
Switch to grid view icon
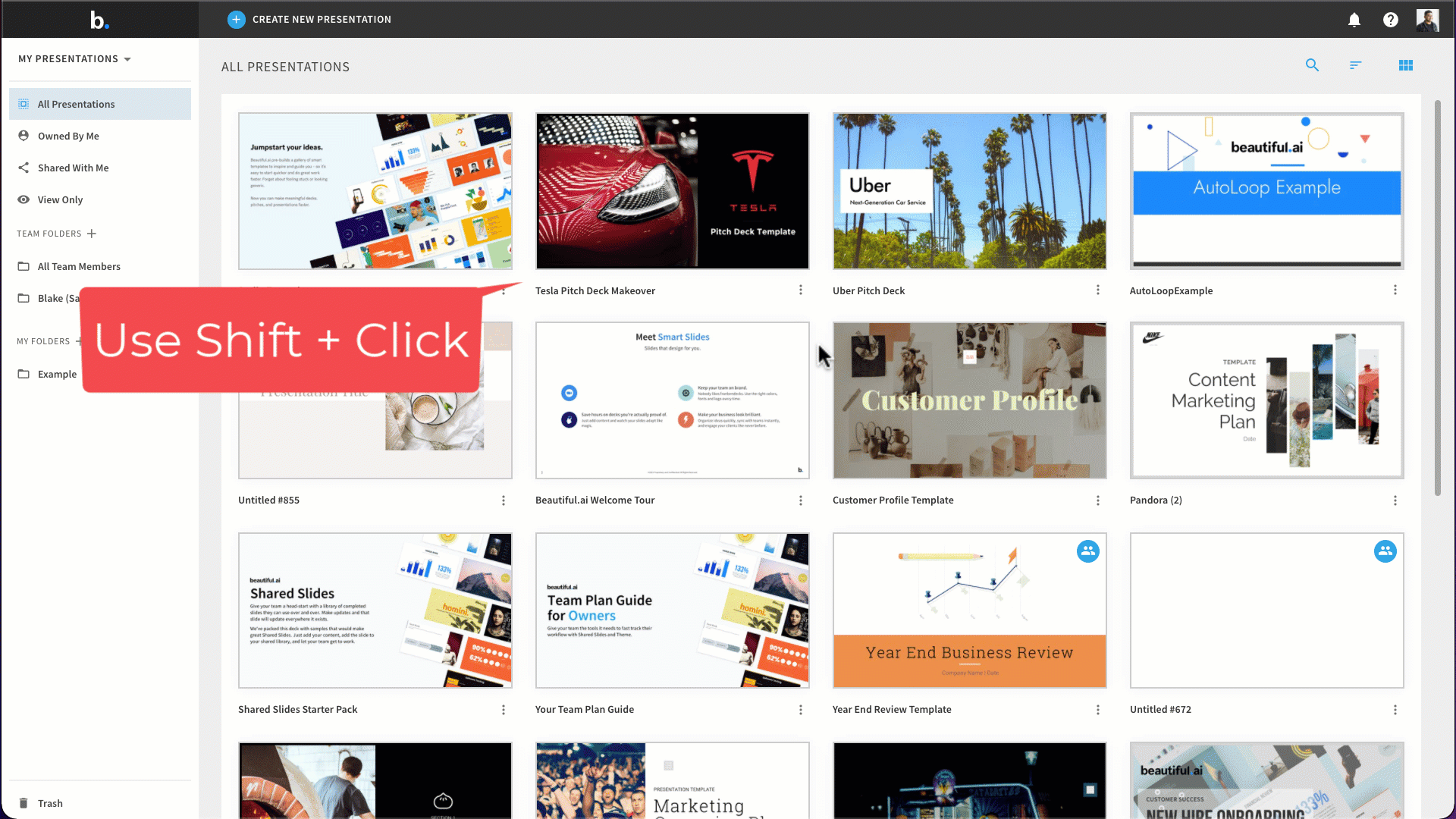[x=1406, y=65]
